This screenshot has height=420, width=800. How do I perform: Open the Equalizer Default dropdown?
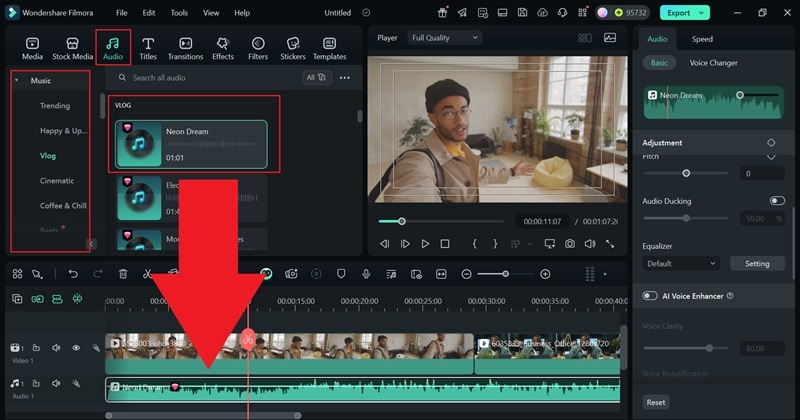point(681,264)
